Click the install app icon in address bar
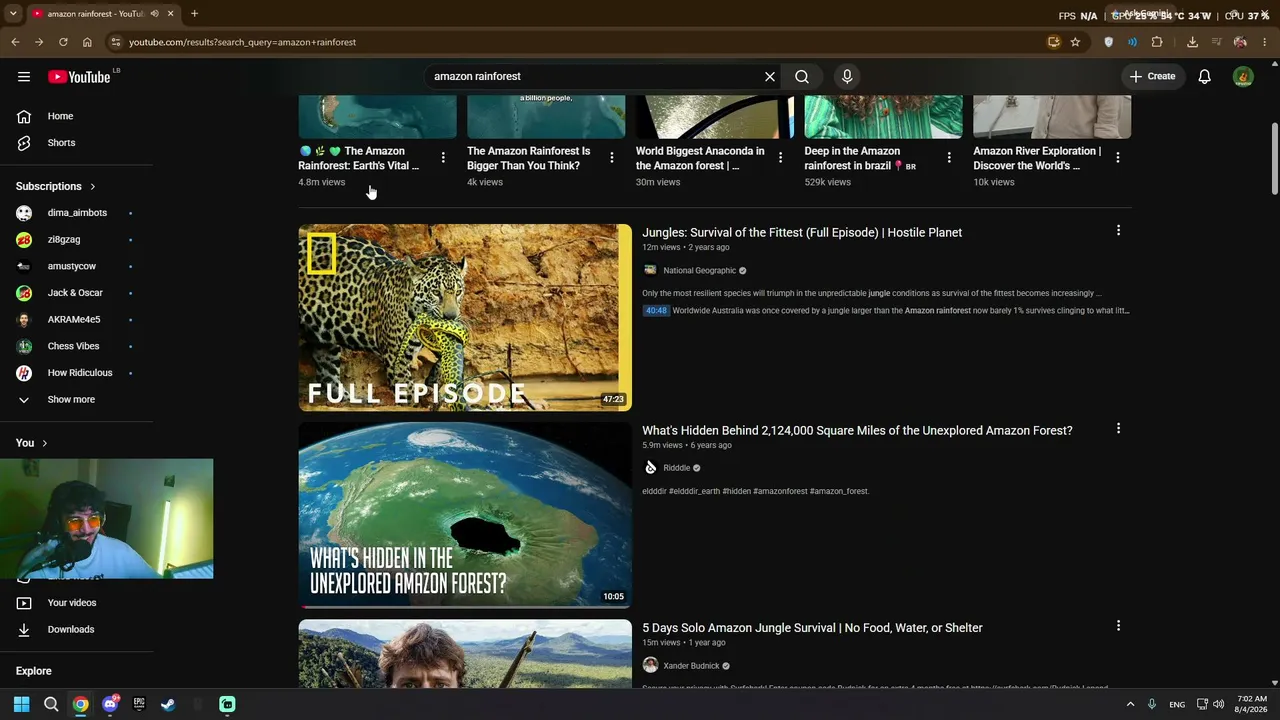 [1053, 42]
